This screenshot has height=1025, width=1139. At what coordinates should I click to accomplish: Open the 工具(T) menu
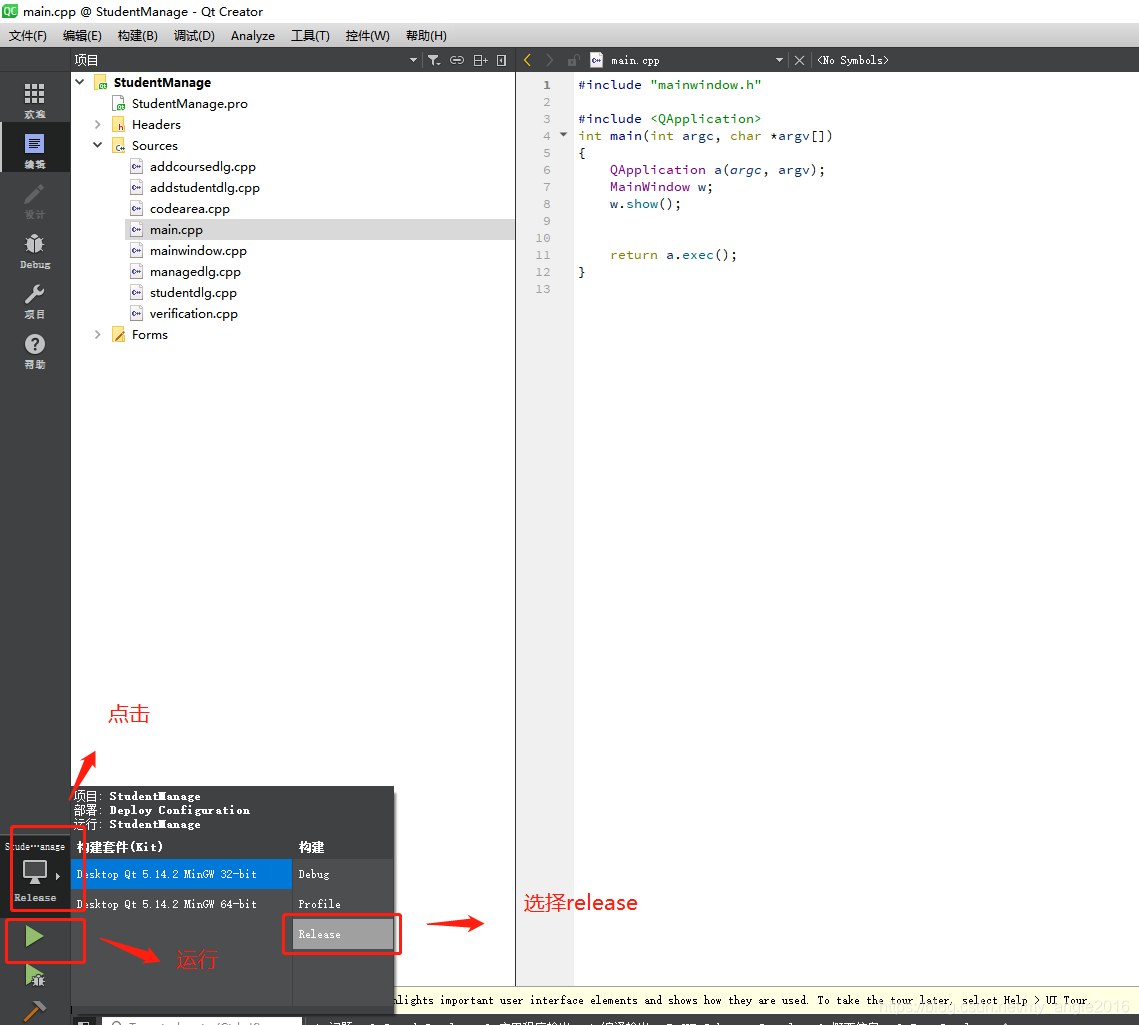click(x=310, y=36)
